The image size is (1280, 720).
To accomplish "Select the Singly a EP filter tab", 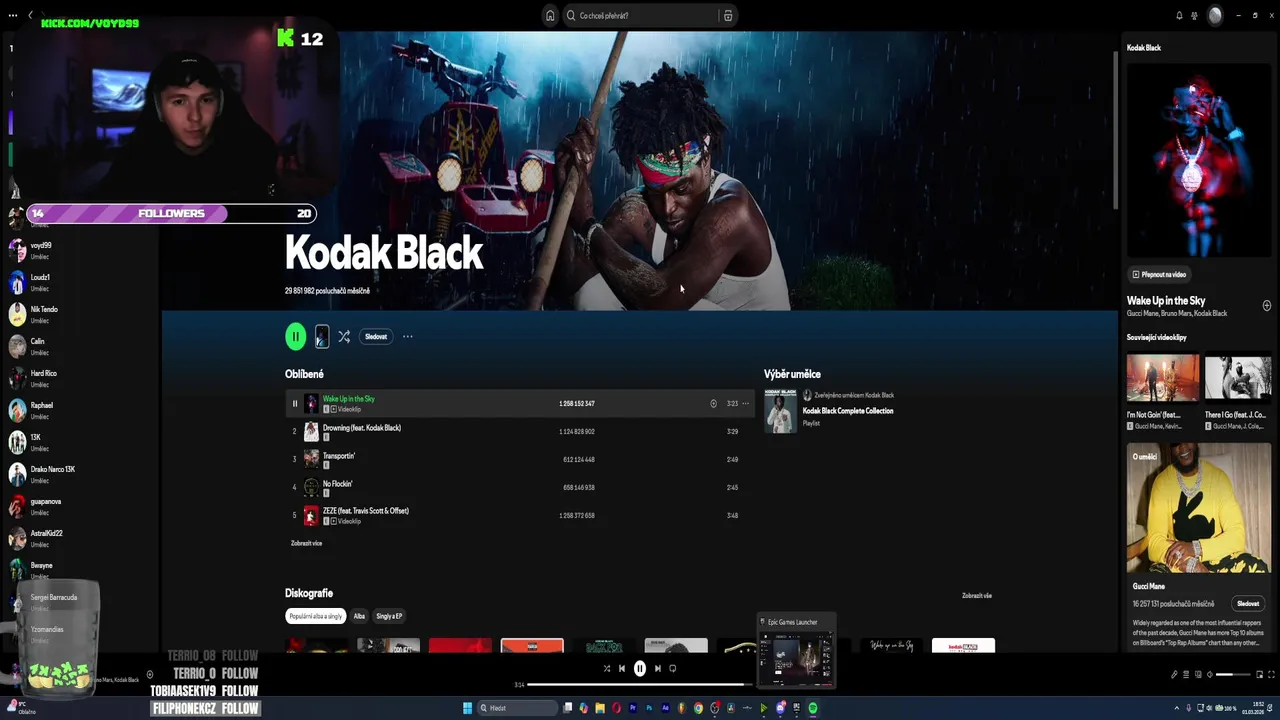I will (x=389, y=616).
